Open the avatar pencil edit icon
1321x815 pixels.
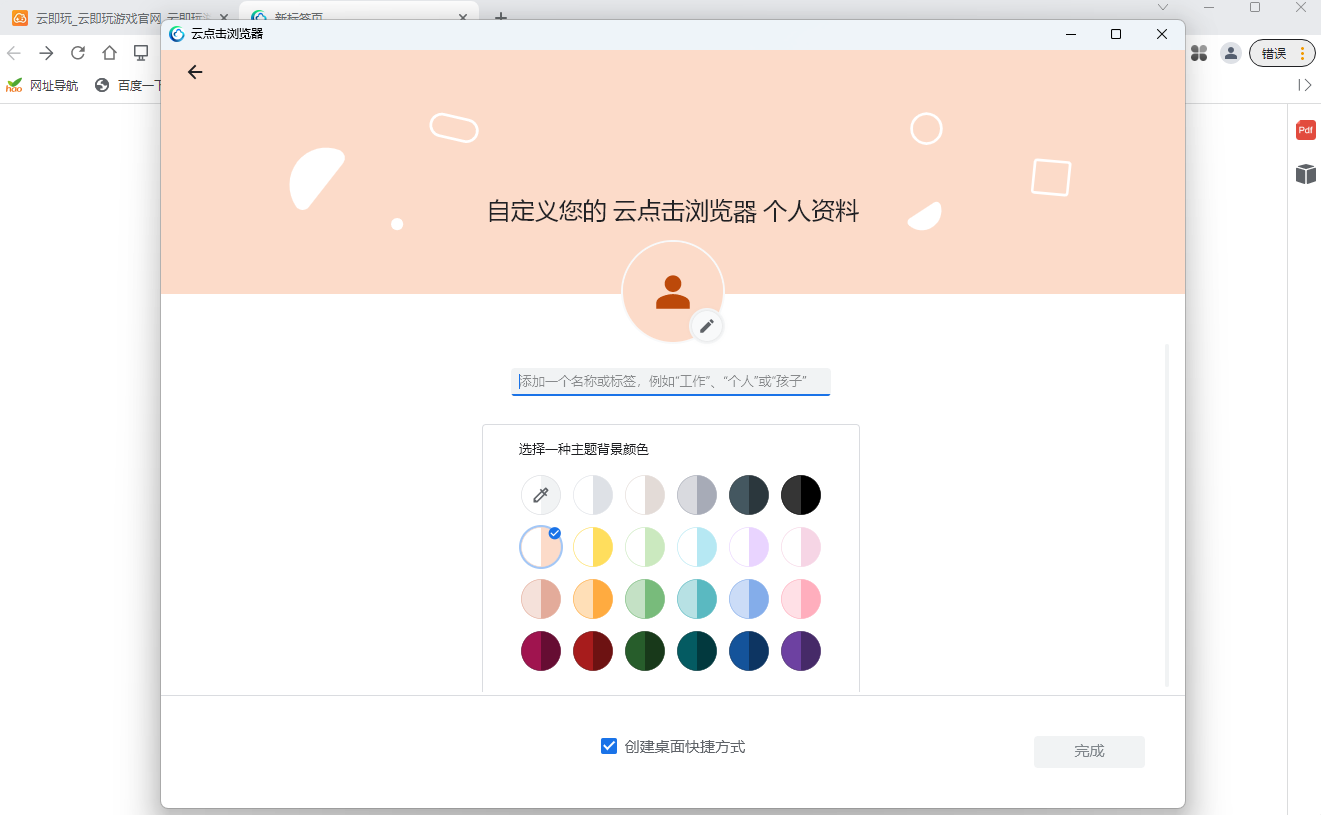coord(708,326)
